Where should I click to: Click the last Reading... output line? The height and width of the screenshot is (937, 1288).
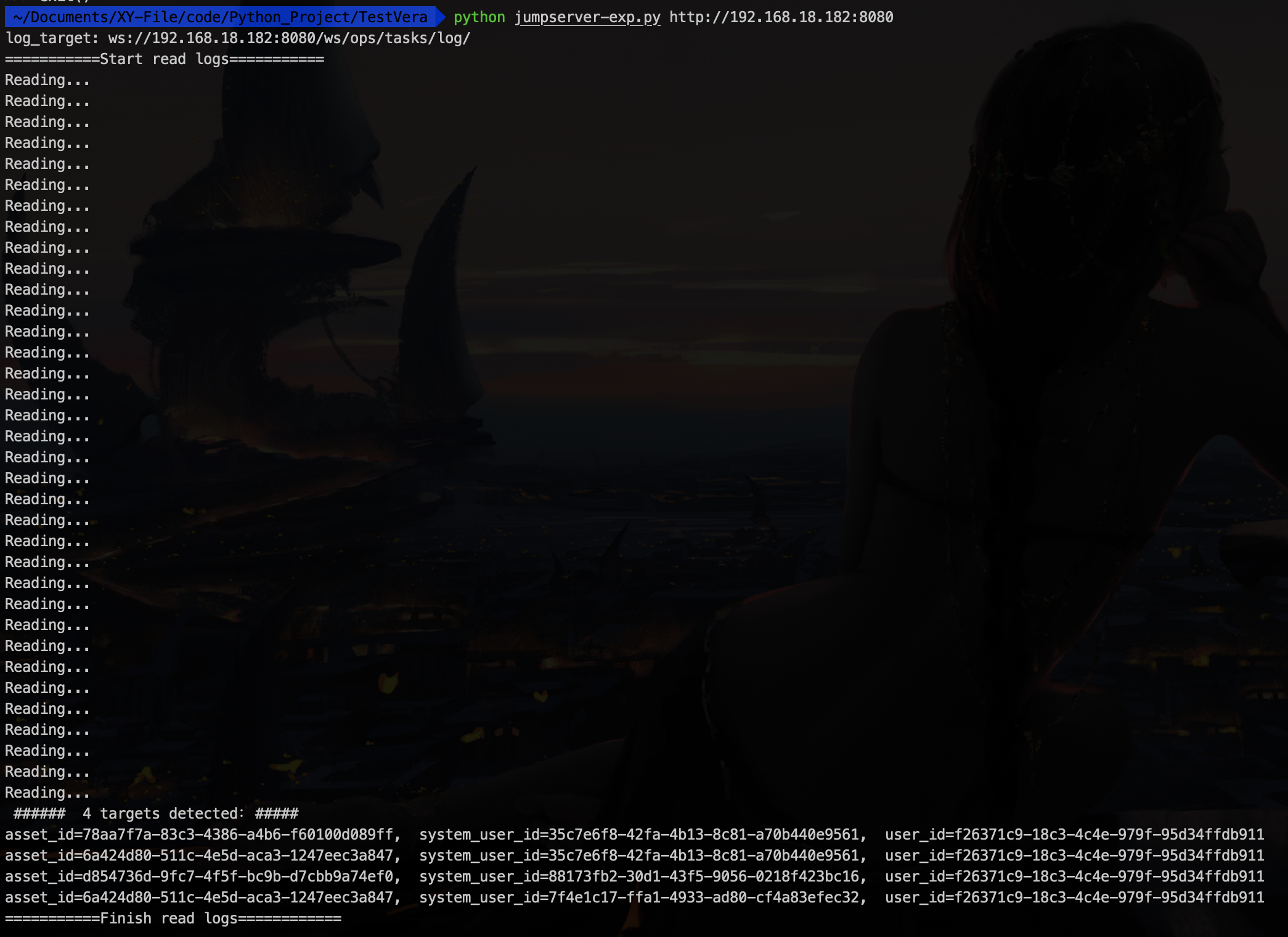(x=47, y=793)
